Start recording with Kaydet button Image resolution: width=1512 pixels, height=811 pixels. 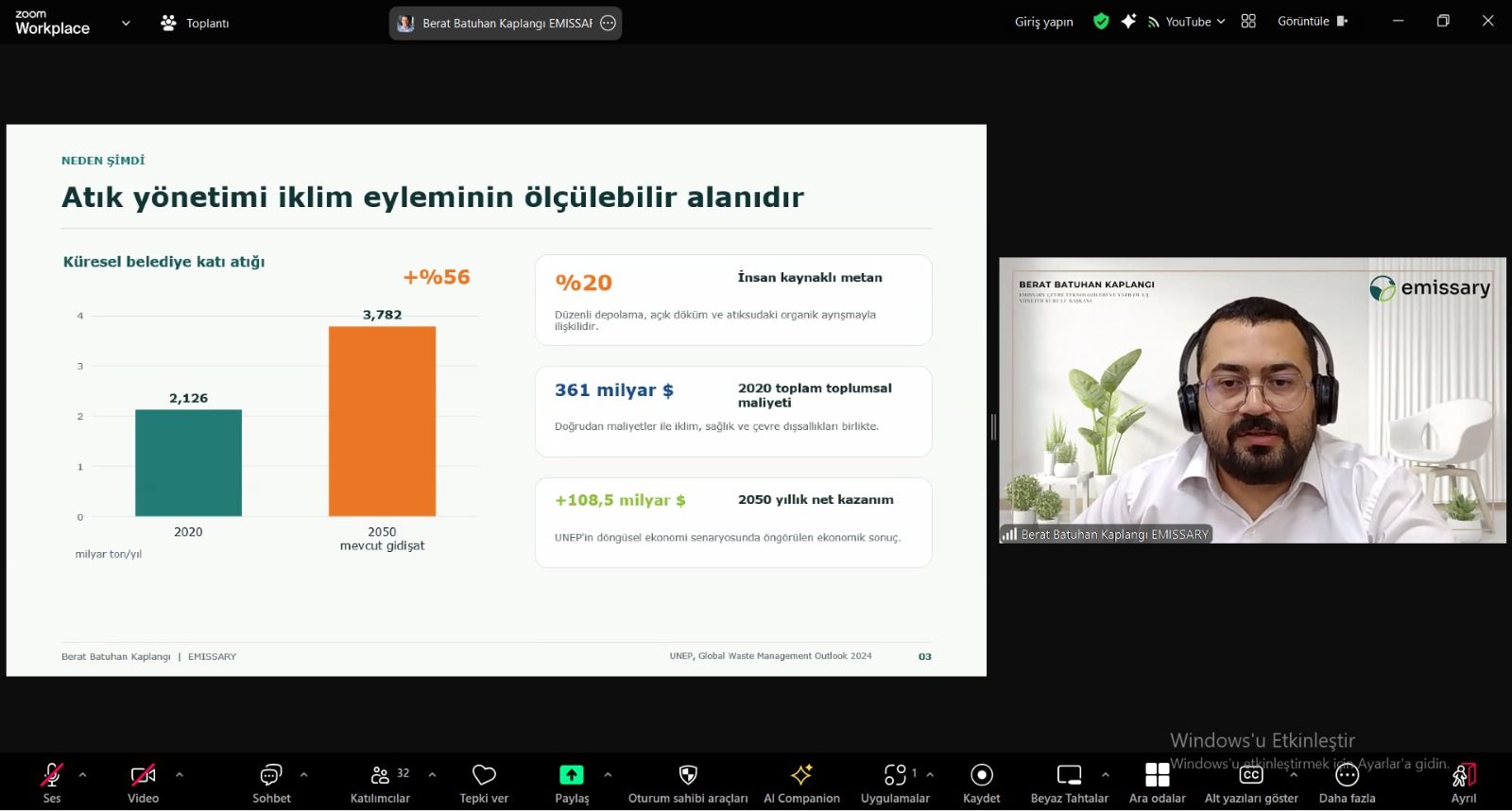[x=982, y=776]
